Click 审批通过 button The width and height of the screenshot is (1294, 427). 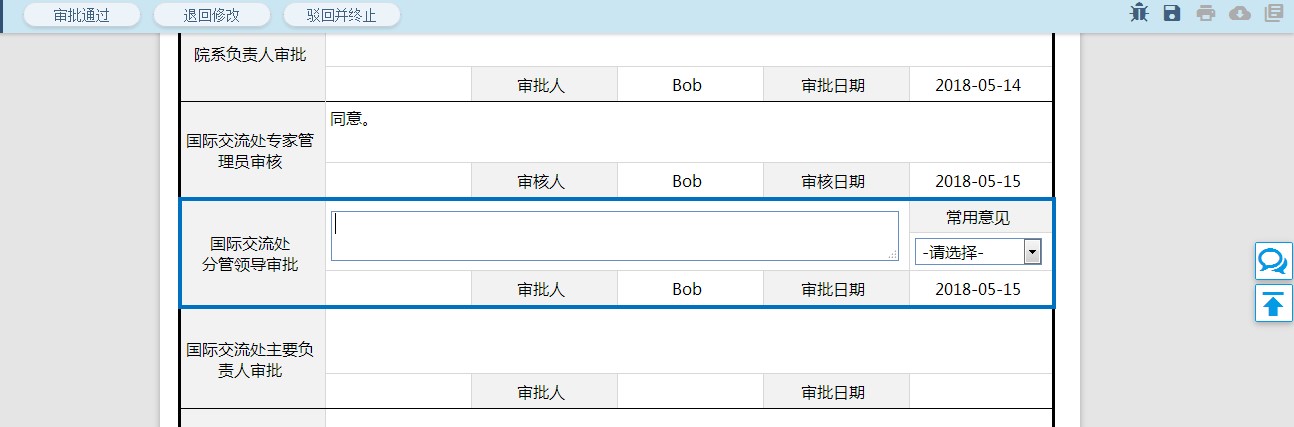point(81,15)
